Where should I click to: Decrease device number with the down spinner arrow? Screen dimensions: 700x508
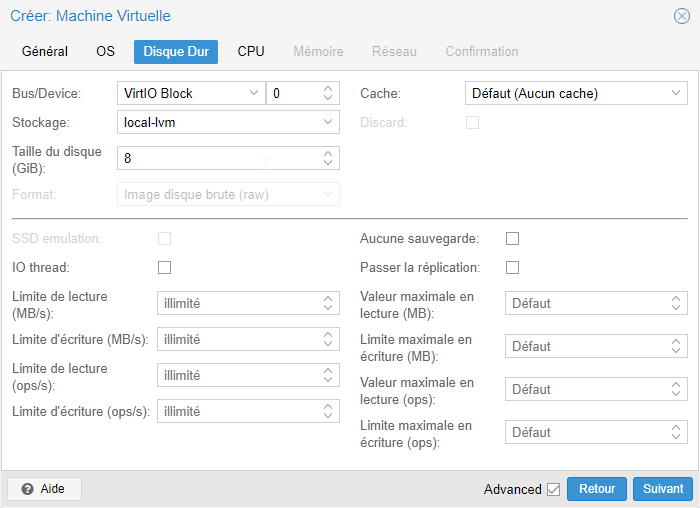pos(328,97)
